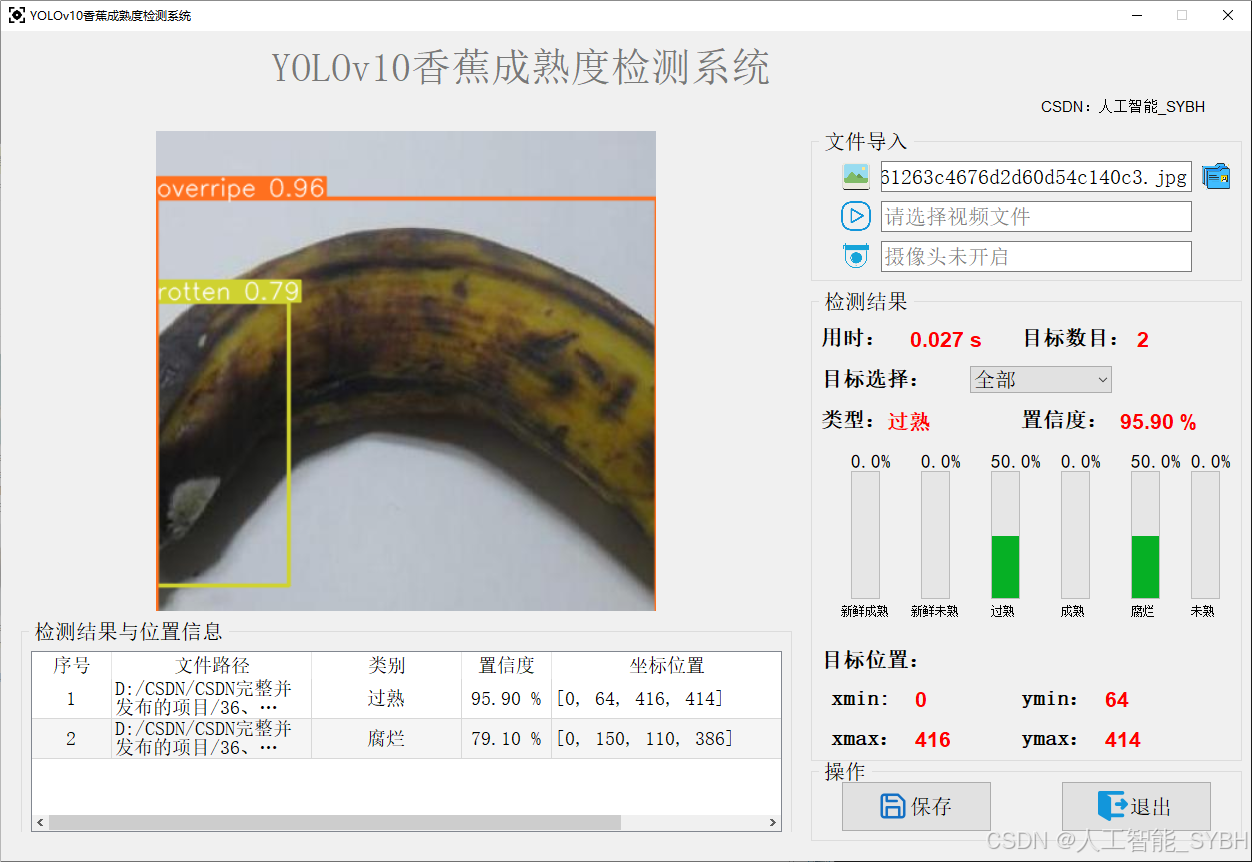Select table cell 腐烂 in row 2
This screenshot has width=1252, height=862.
point(387,738)
